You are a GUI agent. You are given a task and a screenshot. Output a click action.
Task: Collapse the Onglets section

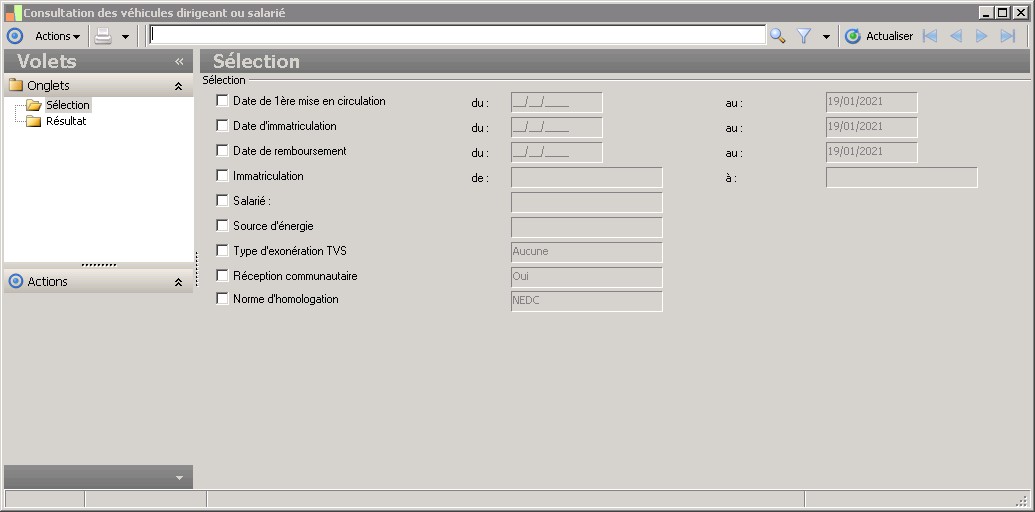pos(178,86)
